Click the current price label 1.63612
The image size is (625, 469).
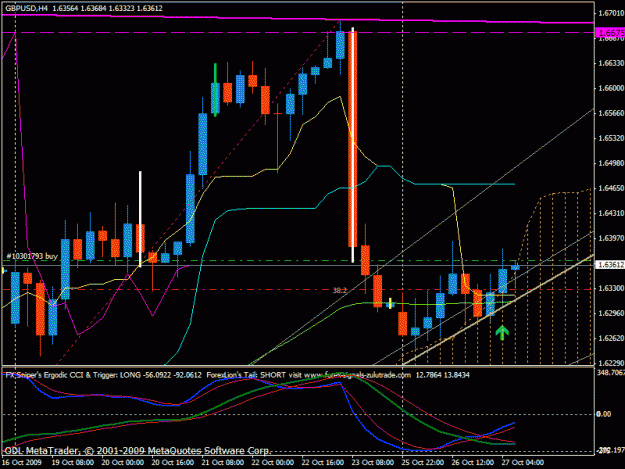click(610, 265)
